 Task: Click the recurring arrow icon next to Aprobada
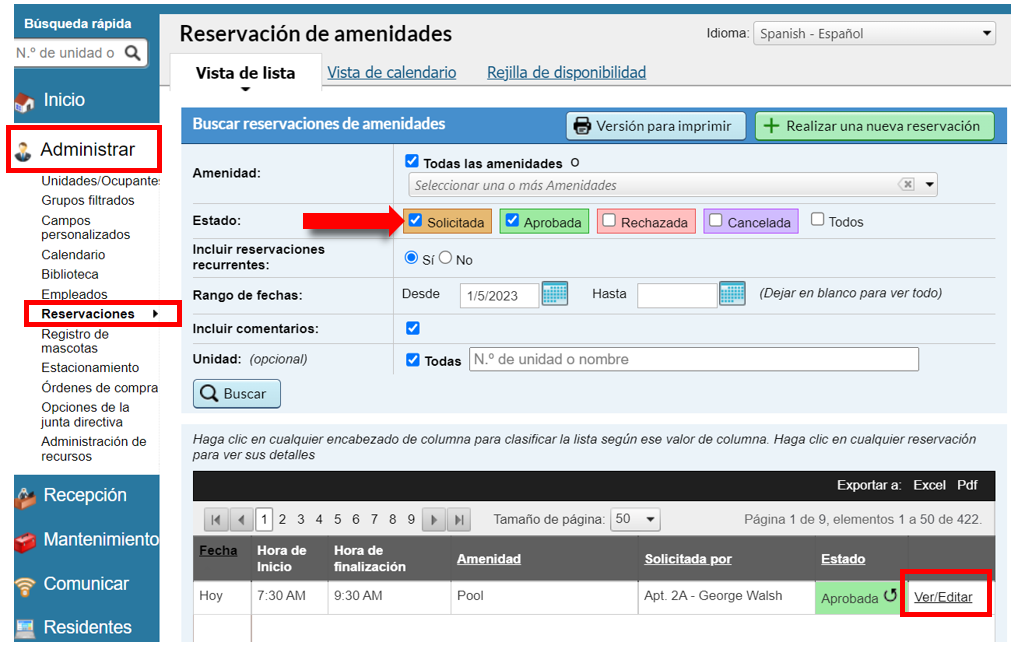point(890,595)
